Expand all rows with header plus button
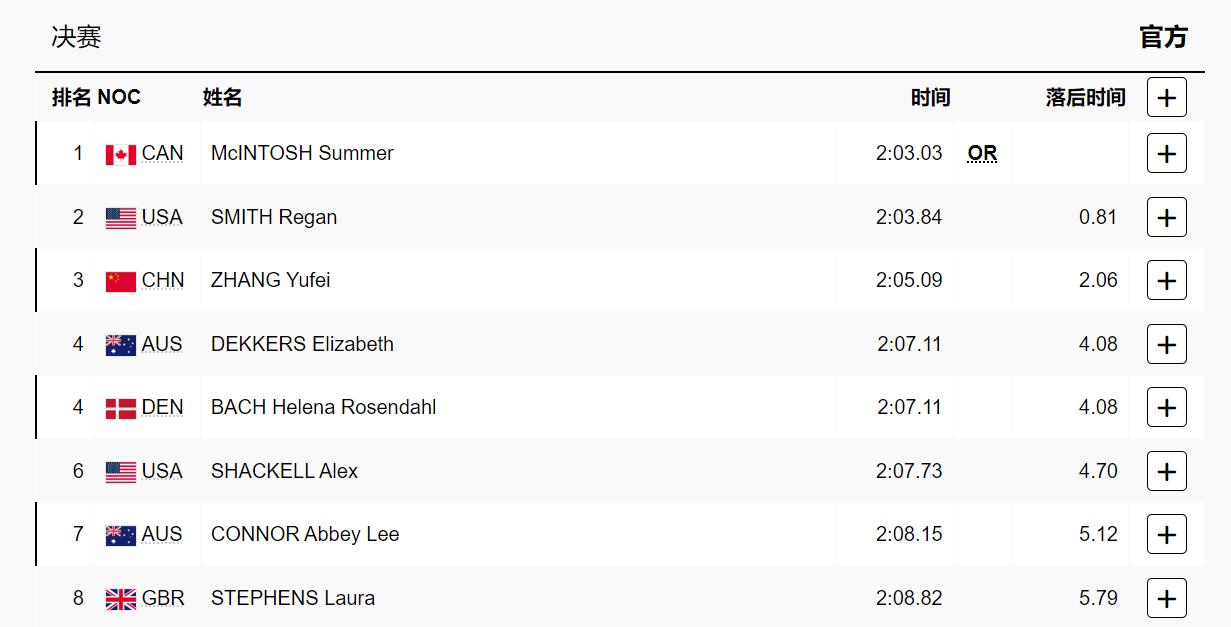The height and width of the screenshot is (627, 1231). click(1166, 97)
